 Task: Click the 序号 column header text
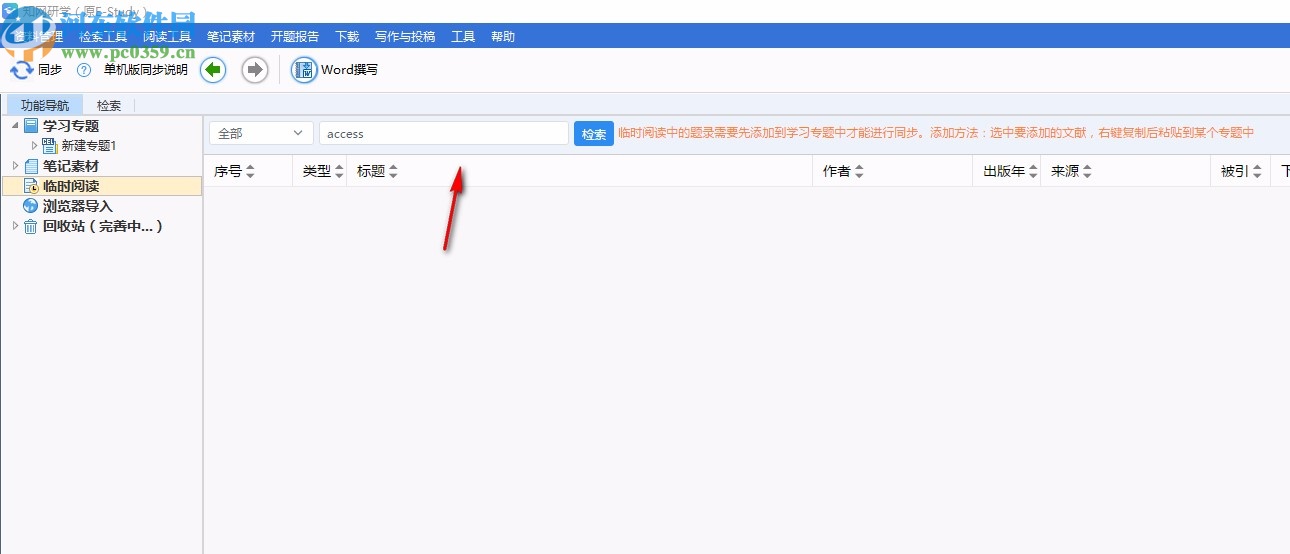(228, 172)
